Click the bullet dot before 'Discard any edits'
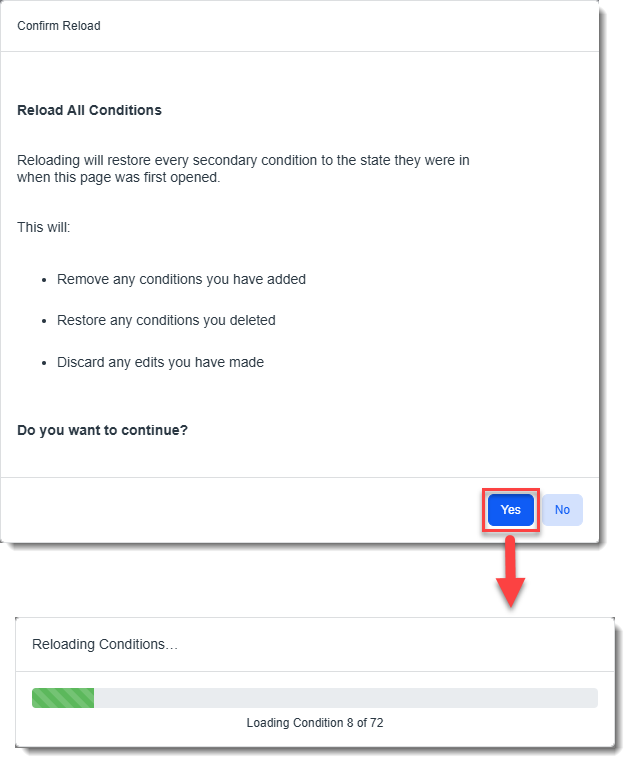The image size is (630, 763). [x=45, y=363]
